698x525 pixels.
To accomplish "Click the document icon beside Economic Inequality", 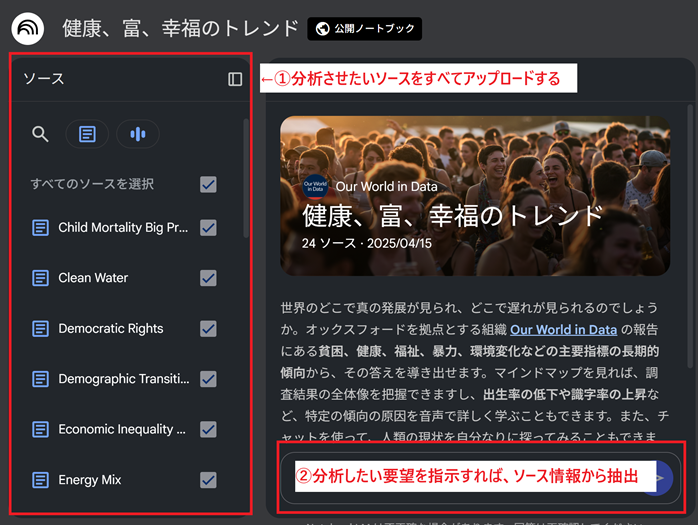I will [41, 429].
